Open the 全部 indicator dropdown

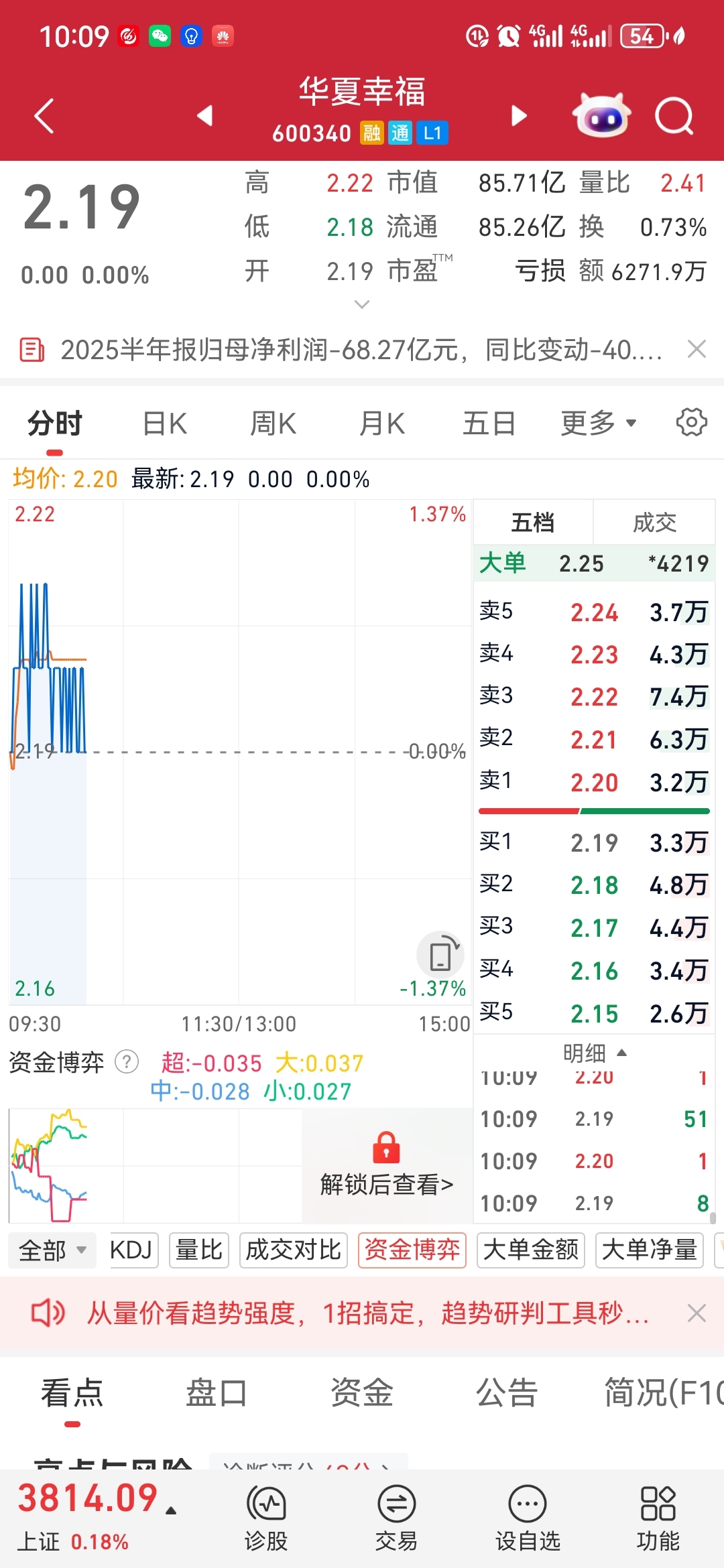[52, 1250]
